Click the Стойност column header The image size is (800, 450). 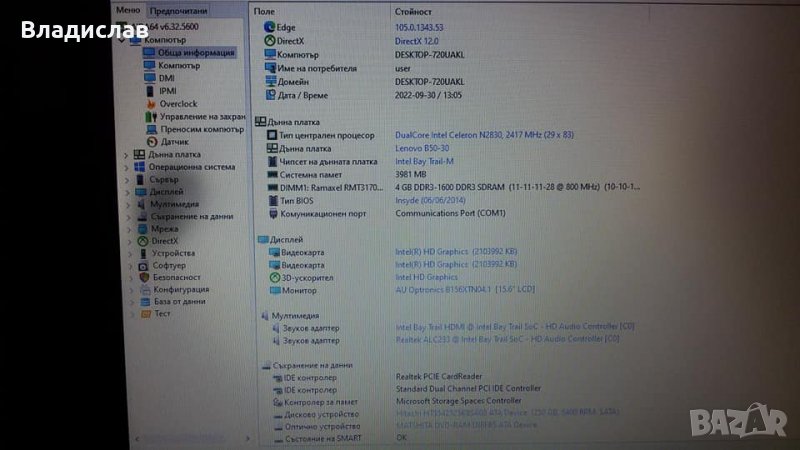pyautogui.click(x=414, y=11)
